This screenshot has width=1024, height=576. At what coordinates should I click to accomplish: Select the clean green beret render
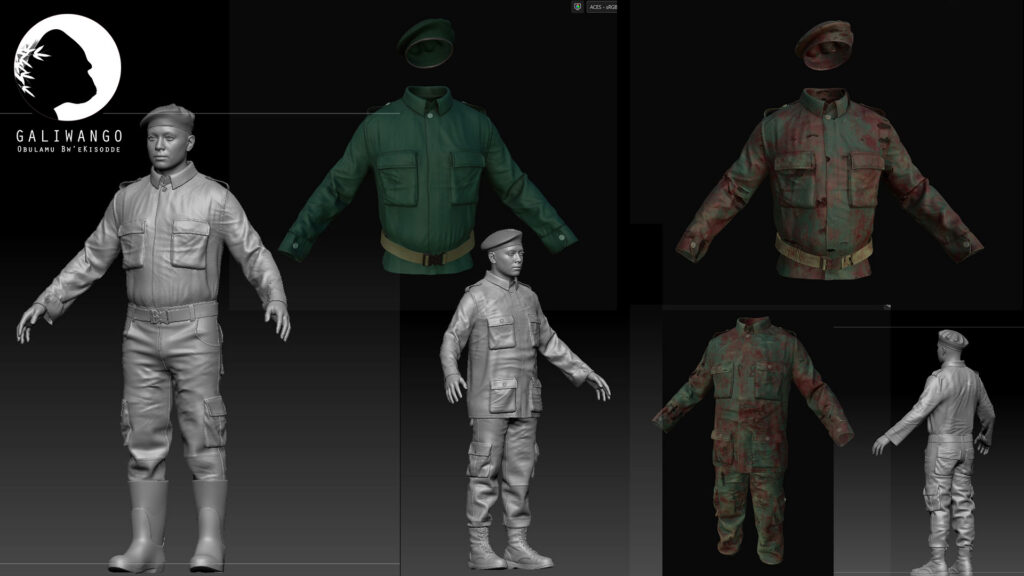(426, 41)
